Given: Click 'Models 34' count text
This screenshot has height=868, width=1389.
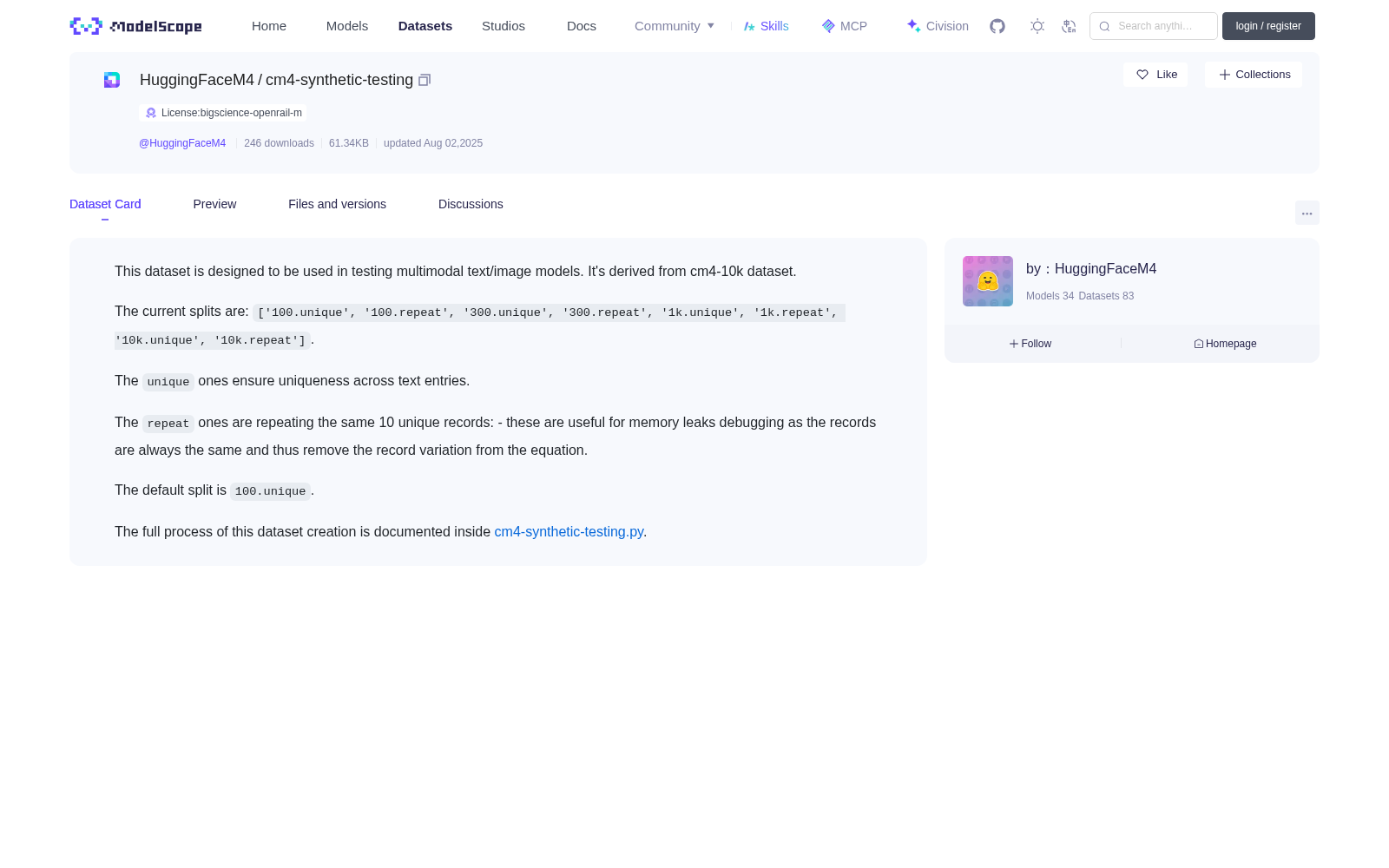Looking at the screenshot, I should click(x=1050, y=296).
